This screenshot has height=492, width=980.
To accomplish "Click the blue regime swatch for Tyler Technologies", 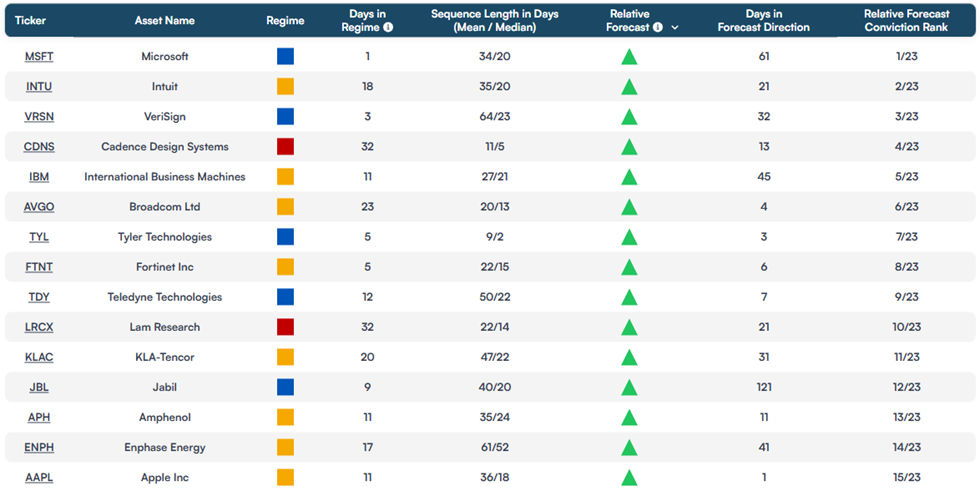I will click(286, 237).
